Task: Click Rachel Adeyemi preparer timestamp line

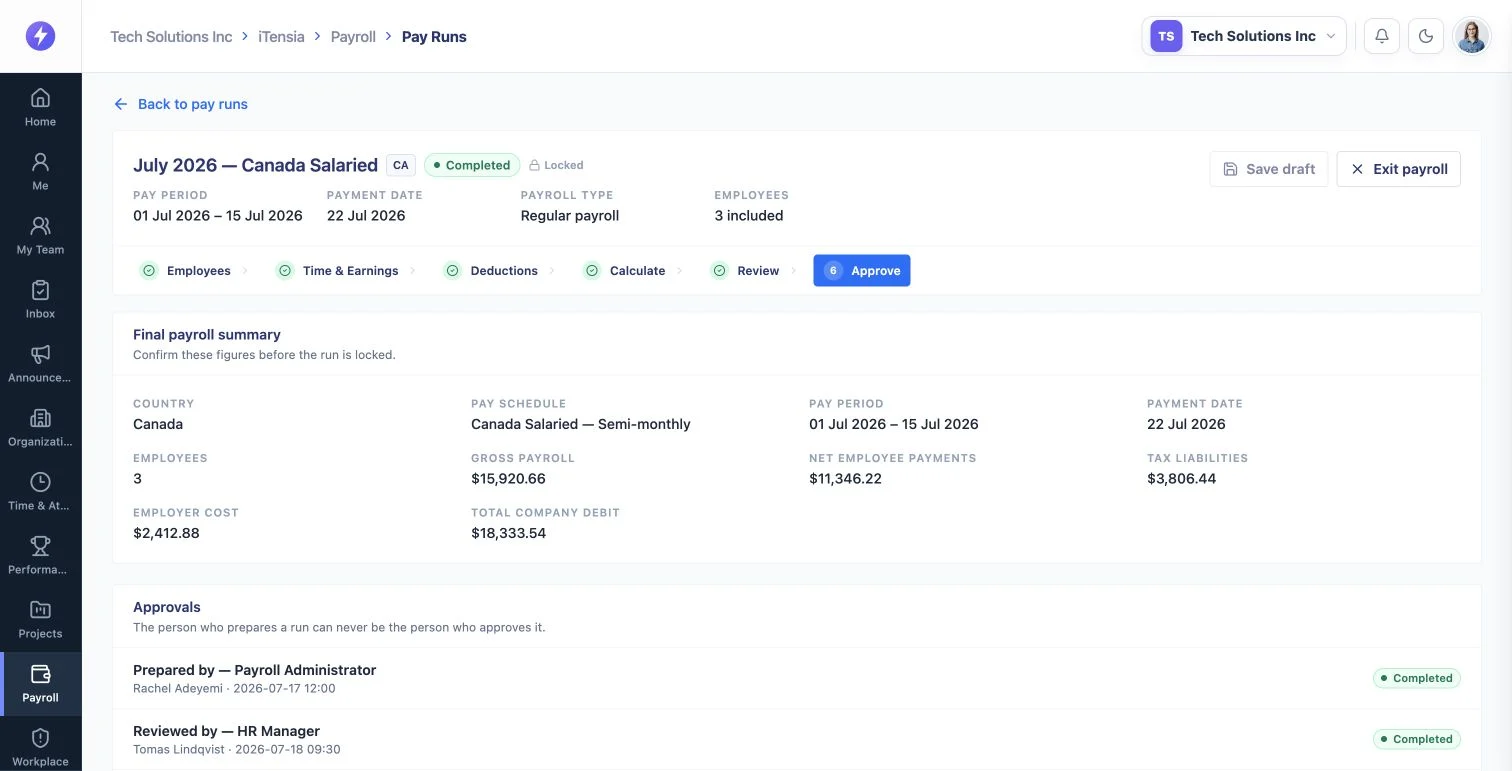Action: [x=234, y=688]
